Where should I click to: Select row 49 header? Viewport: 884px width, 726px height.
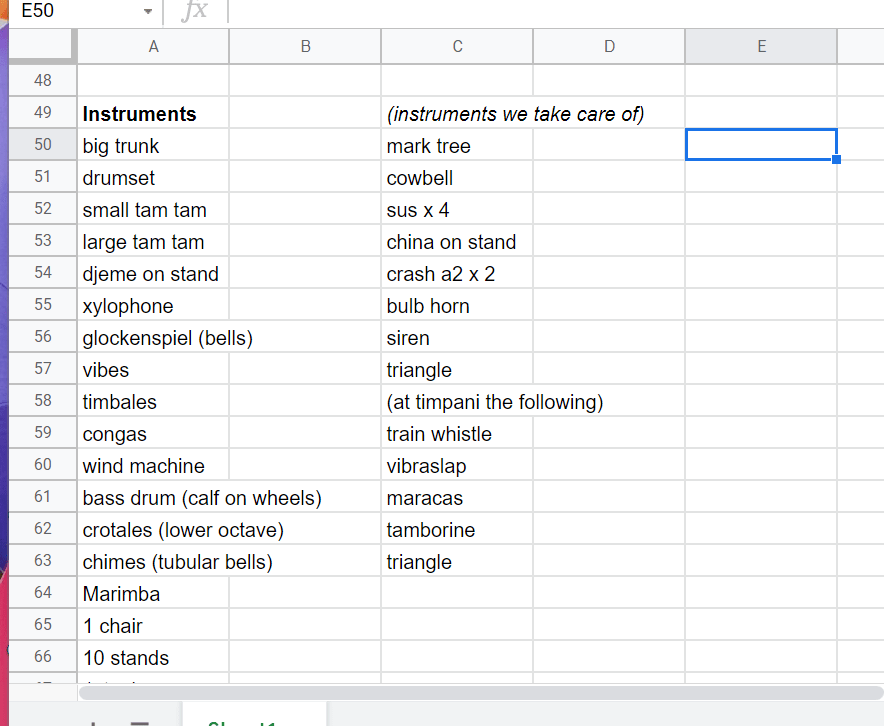(x=42, y=114)
